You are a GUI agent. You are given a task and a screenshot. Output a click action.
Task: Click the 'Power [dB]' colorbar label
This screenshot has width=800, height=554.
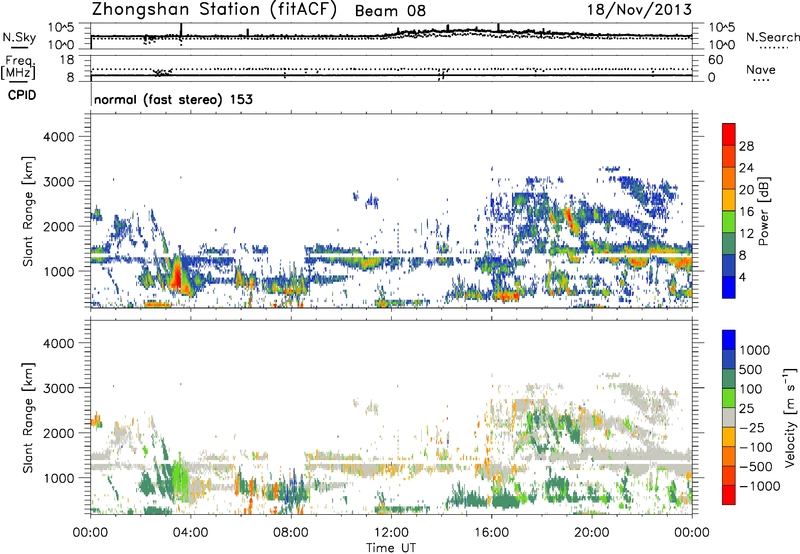(x=764, y=211)
